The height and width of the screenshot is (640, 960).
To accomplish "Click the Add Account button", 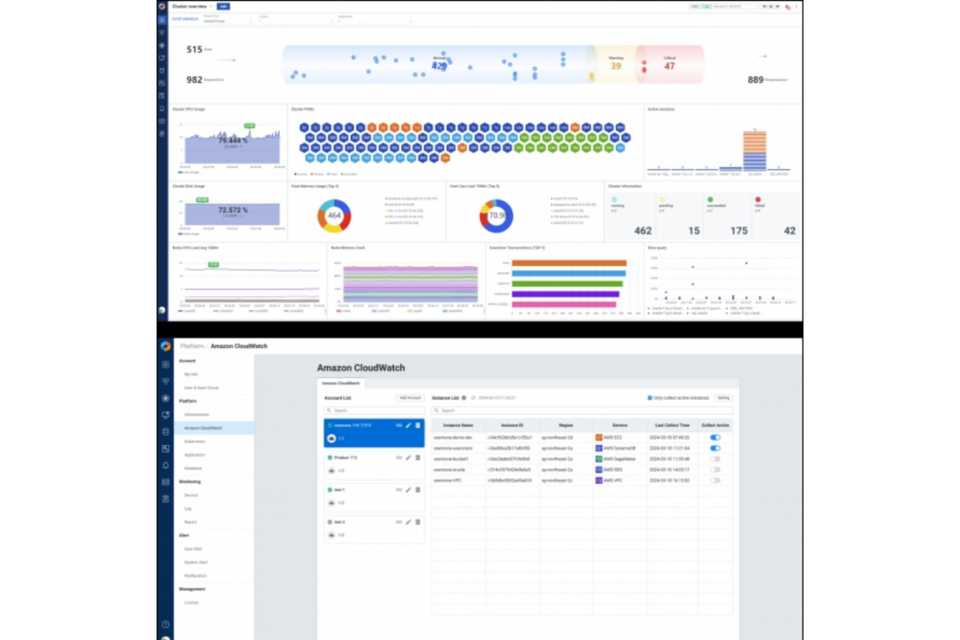I will [x=409, y=398].
